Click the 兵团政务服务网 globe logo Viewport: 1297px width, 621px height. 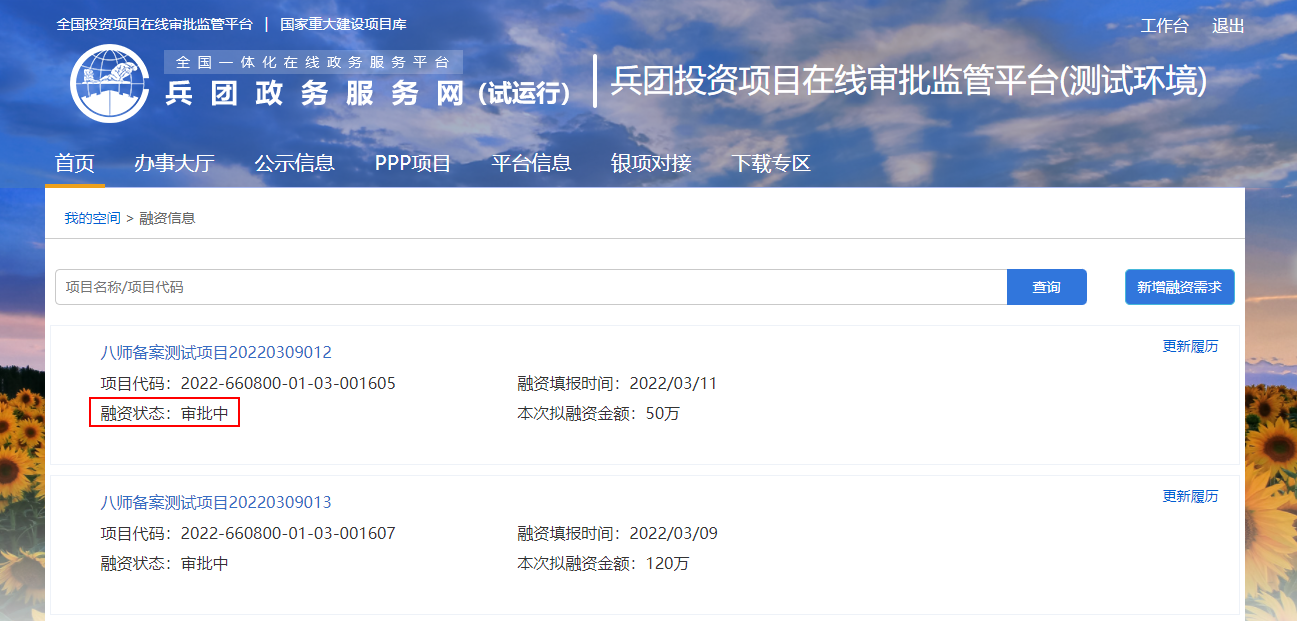110,84
